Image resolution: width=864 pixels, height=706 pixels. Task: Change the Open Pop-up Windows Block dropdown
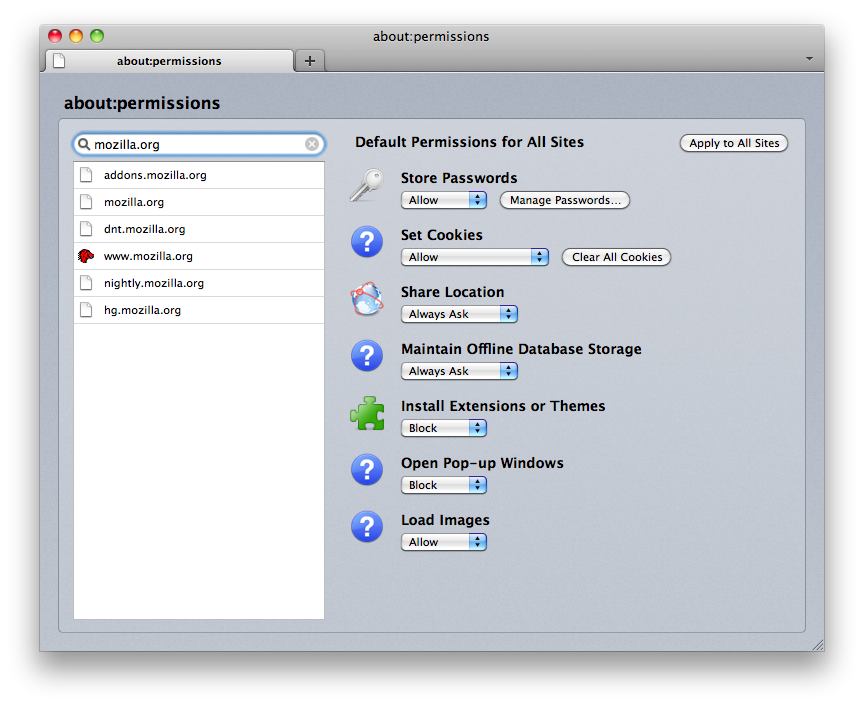point(443,485)
